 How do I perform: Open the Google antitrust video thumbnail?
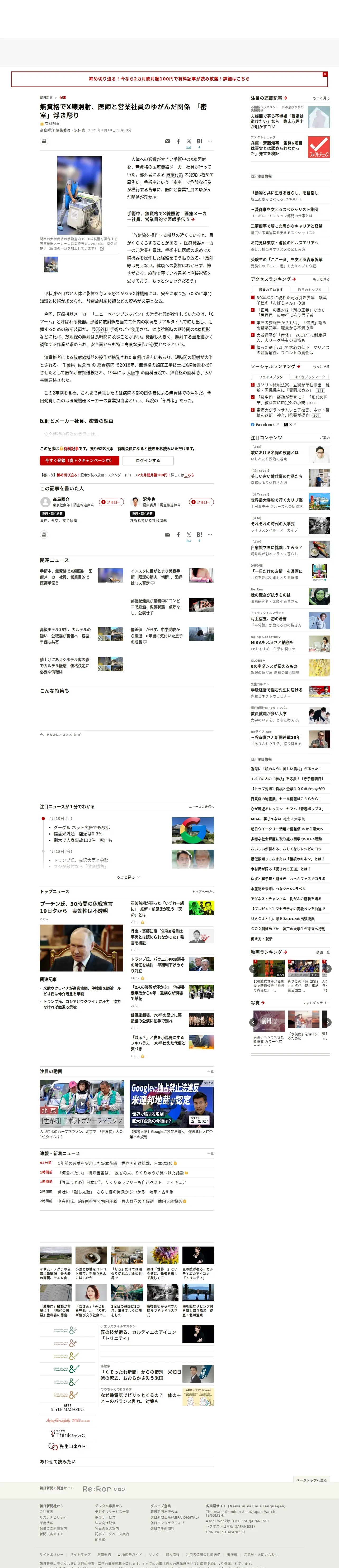coord(172,1104)
